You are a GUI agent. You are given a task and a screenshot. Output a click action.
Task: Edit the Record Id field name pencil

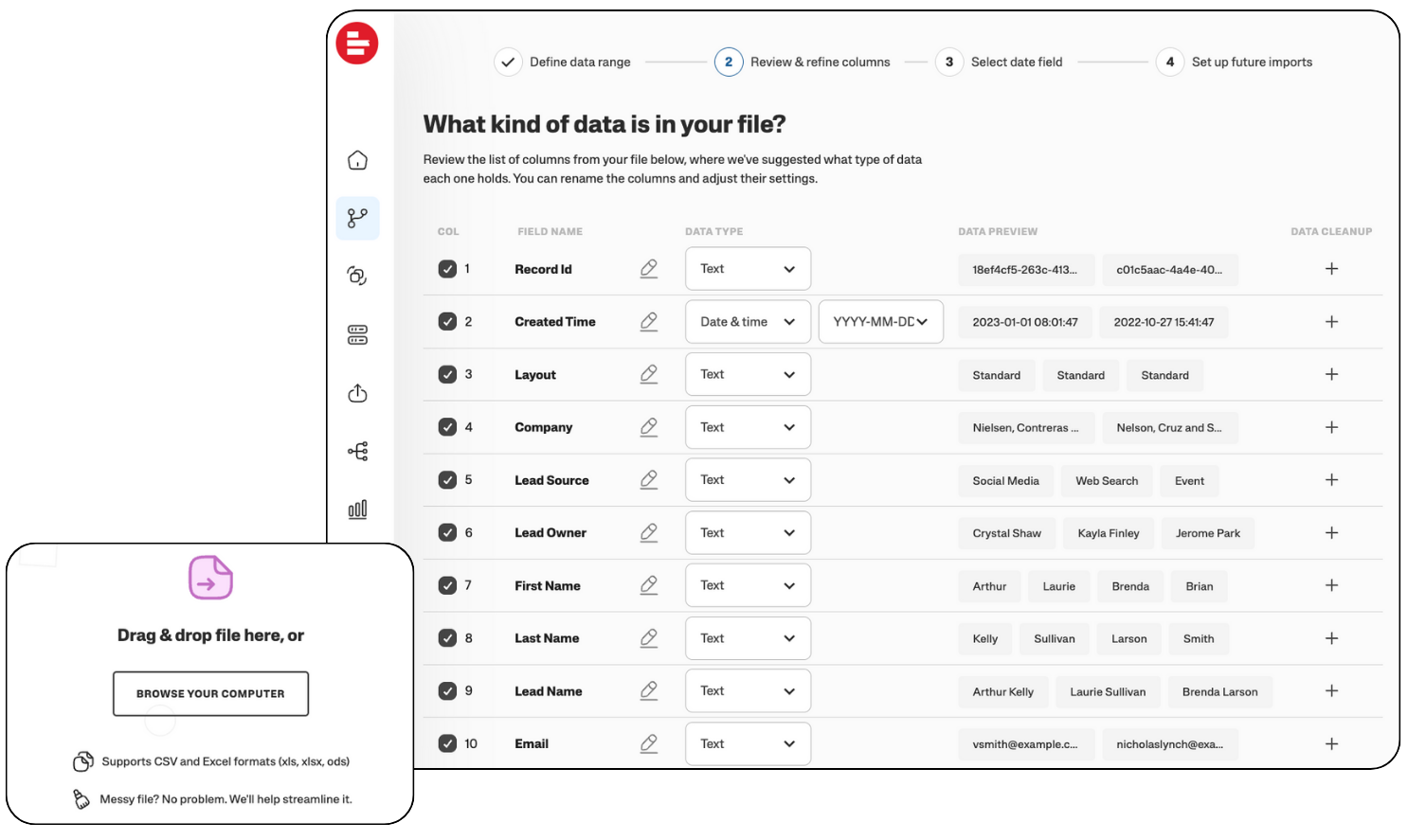point(648,269)
